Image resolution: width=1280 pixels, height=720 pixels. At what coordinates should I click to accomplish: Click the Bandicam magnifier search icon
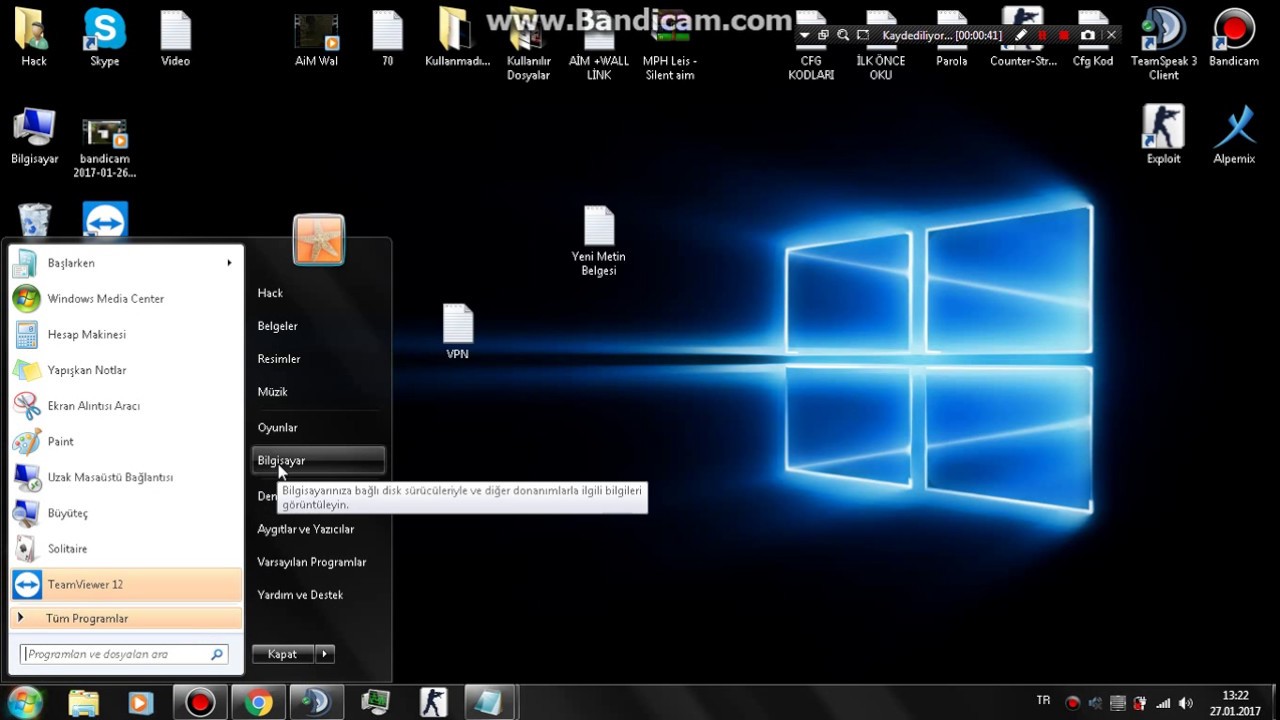[843, 35]
